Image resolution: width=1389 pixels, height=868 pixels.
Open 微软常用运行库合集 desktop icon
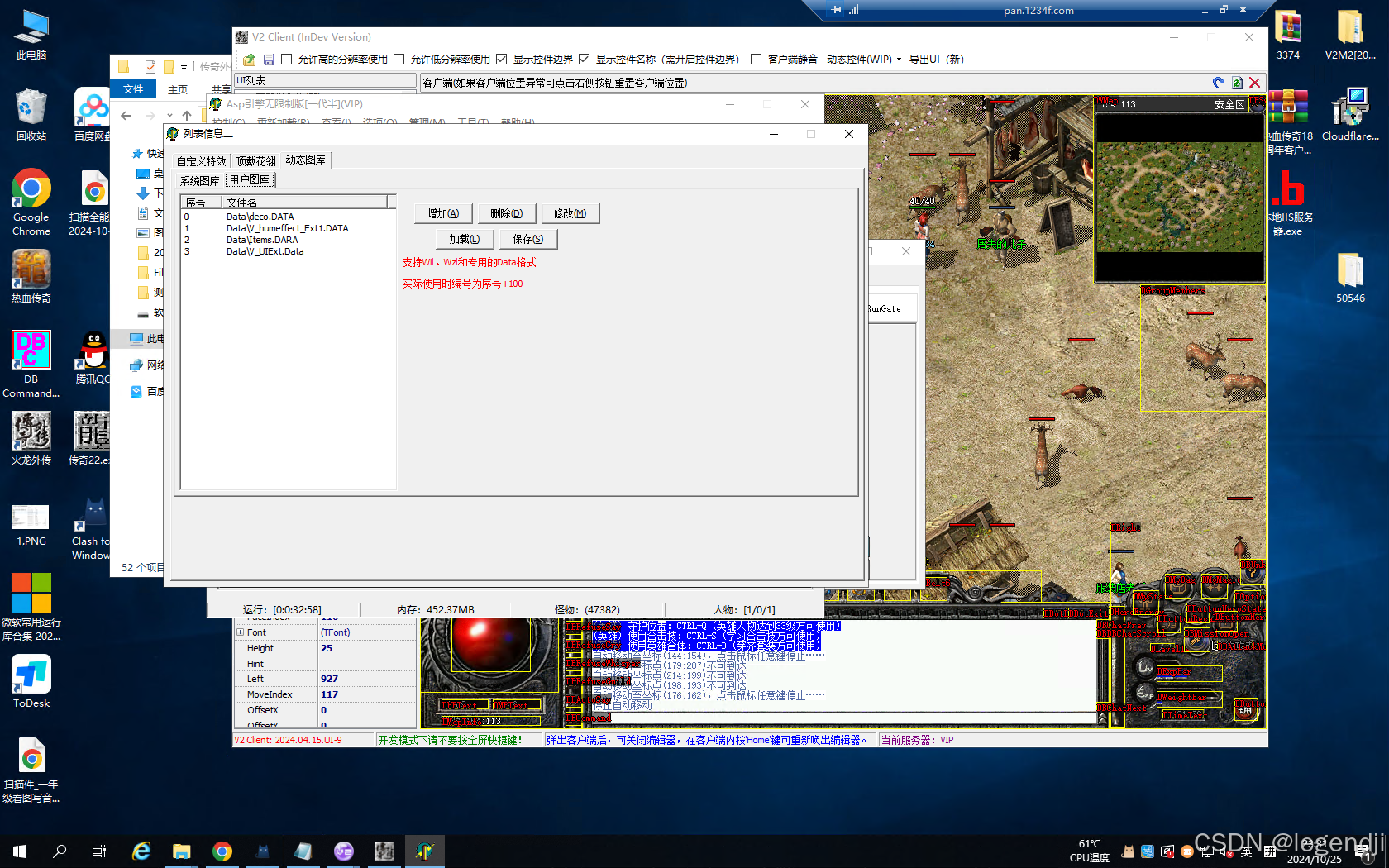coord(31,608)
